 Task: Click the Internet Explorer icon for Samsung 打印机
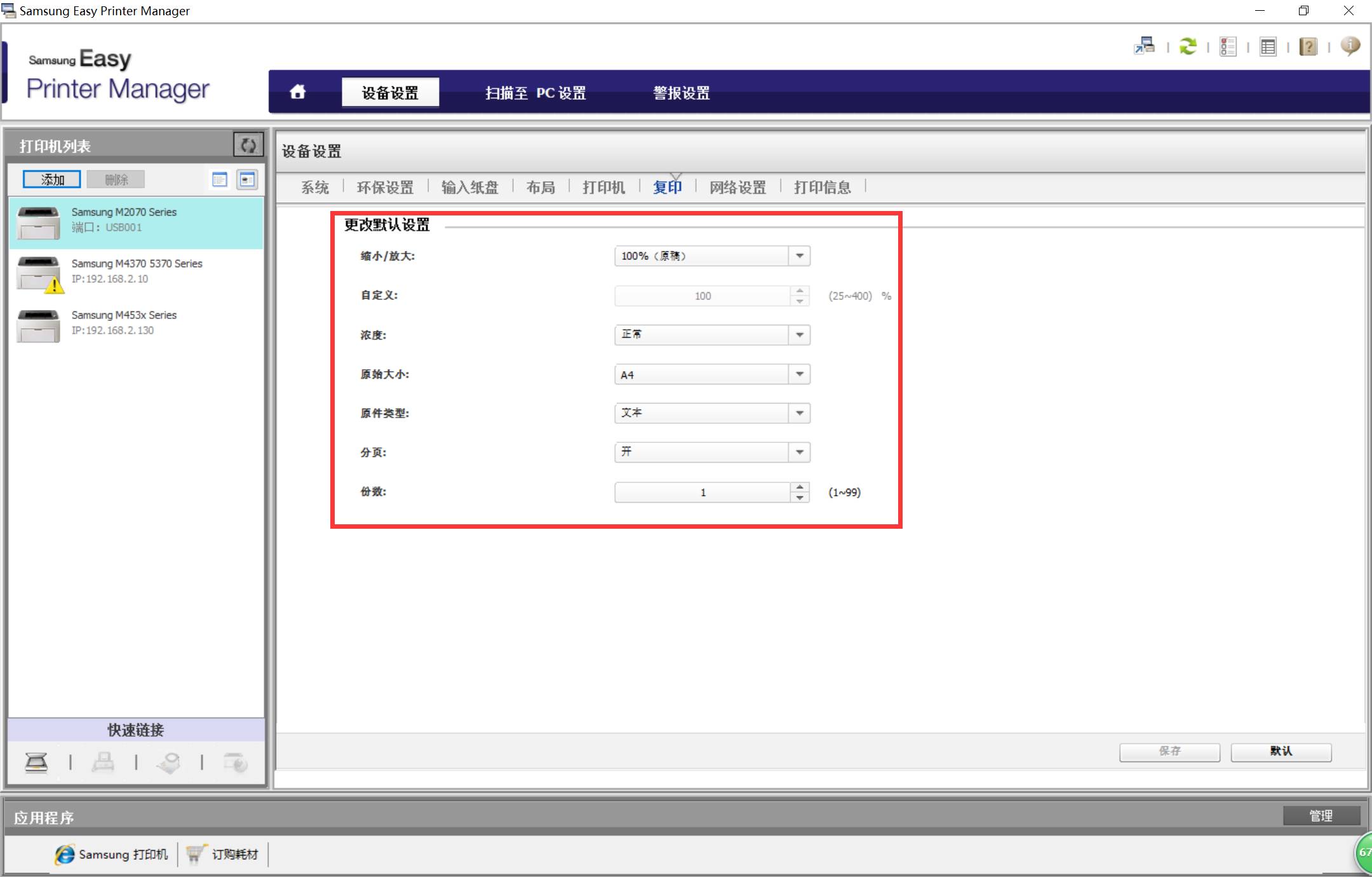64,855
